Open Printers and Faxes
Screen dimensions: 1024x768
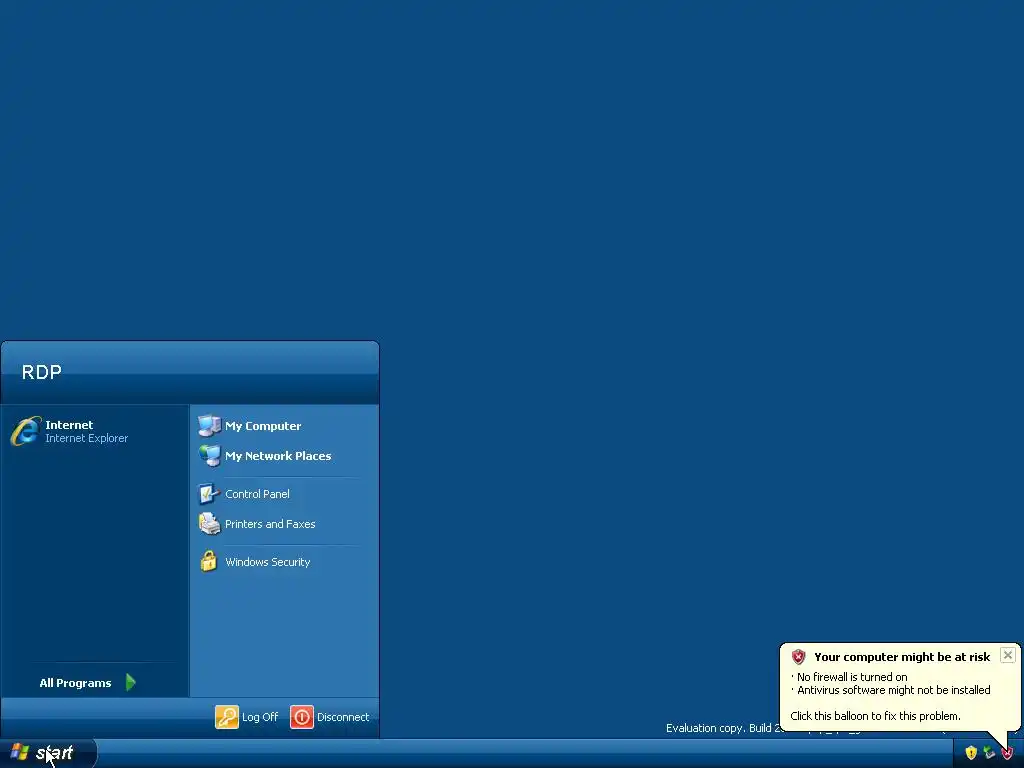(x=257, y=524)
